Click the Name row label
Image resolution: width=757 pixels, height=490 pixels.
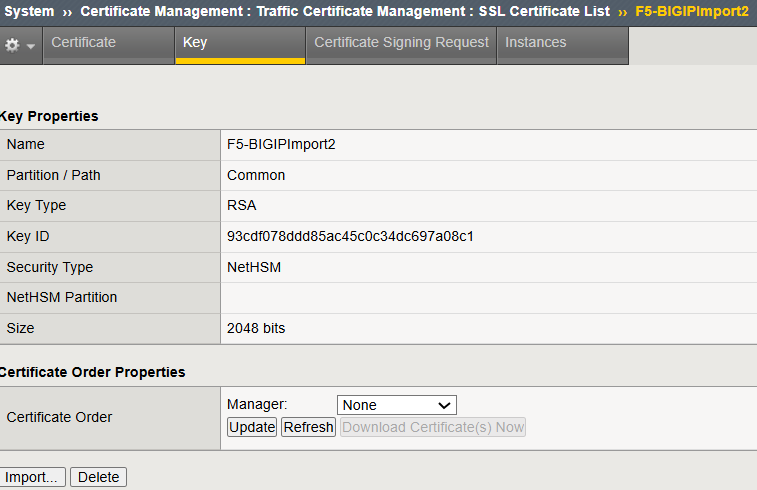[x=26, y=144]
